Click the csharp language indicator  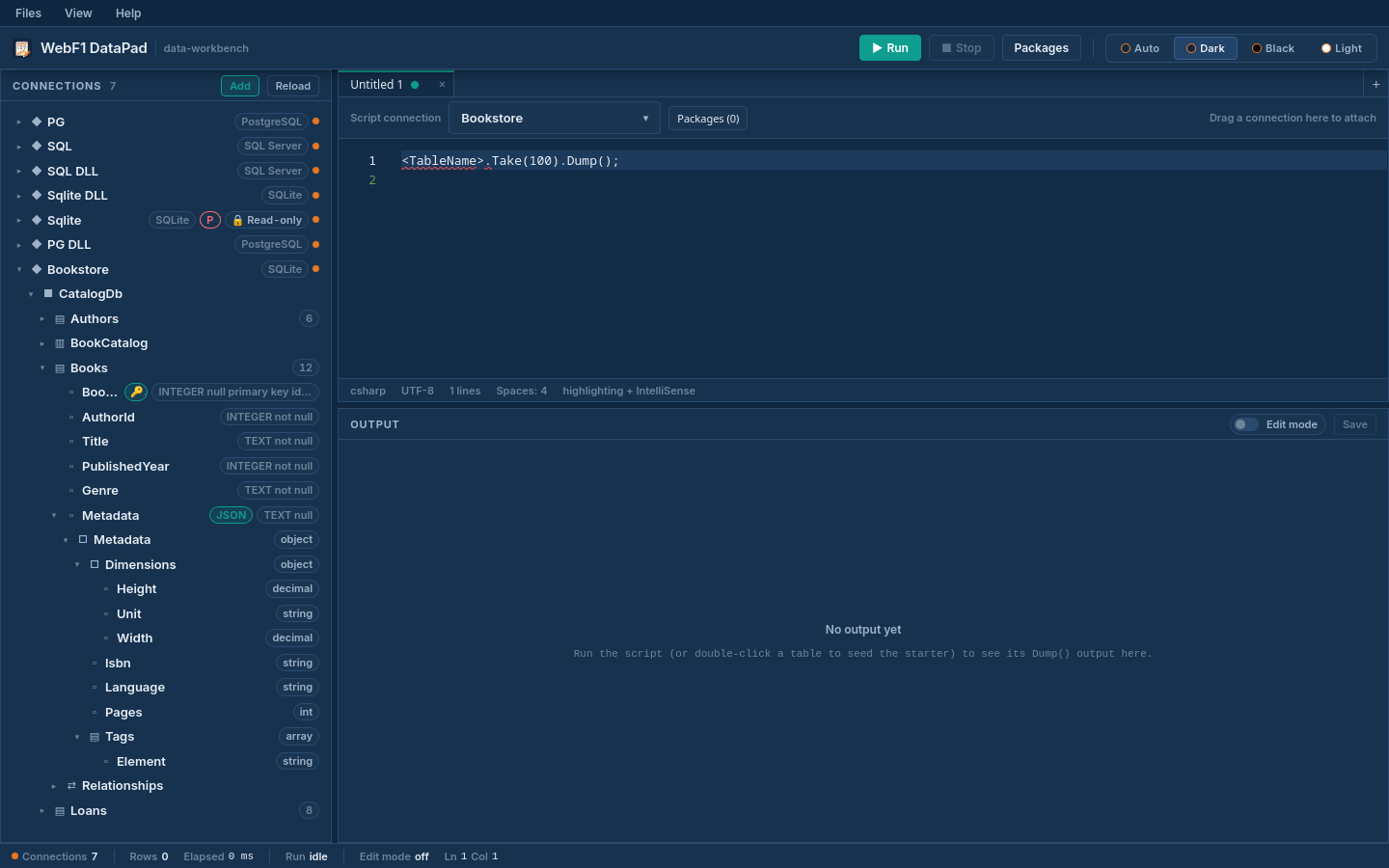(368, 391)
